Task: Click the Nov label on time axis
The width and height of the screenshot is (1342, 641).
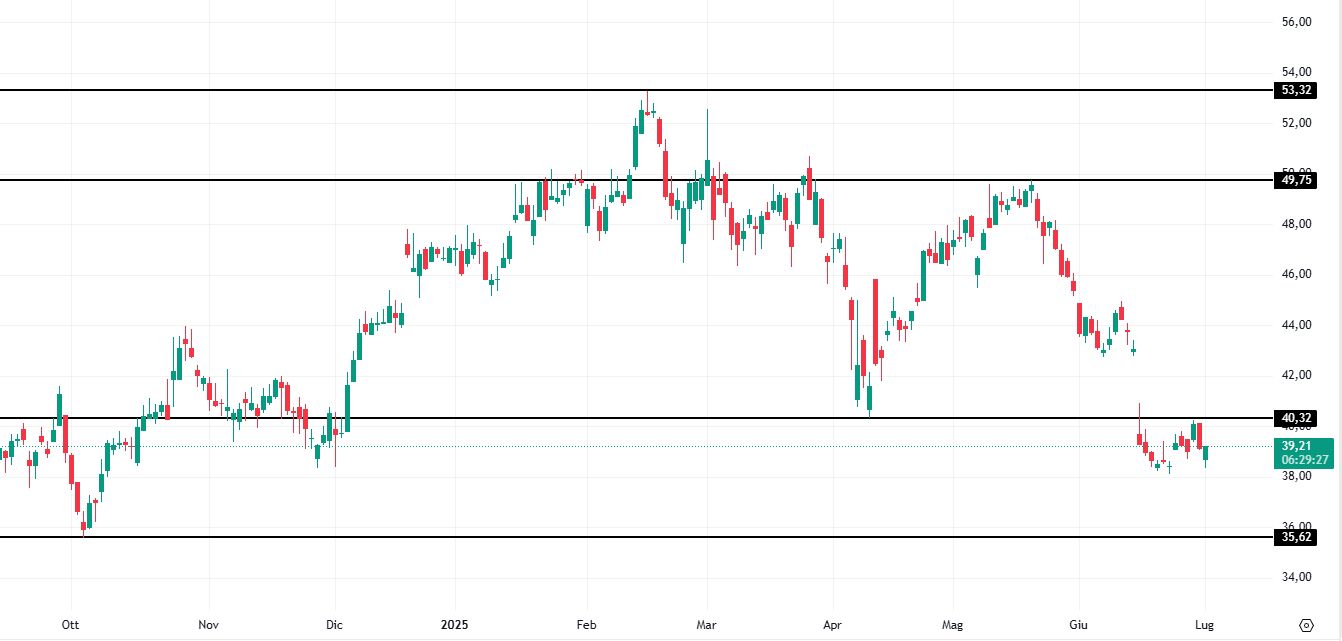Action: (x=208, y=625)
